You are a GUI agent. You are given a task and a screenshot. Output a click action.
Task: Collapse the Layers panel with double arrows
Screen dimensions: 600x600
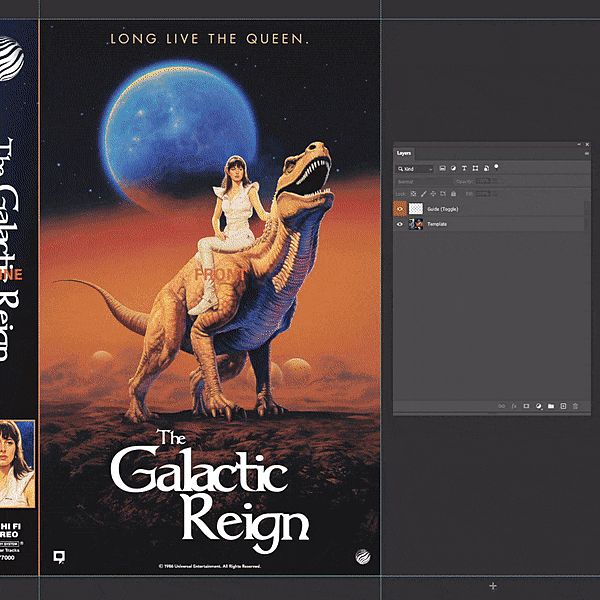coord(579,145)
